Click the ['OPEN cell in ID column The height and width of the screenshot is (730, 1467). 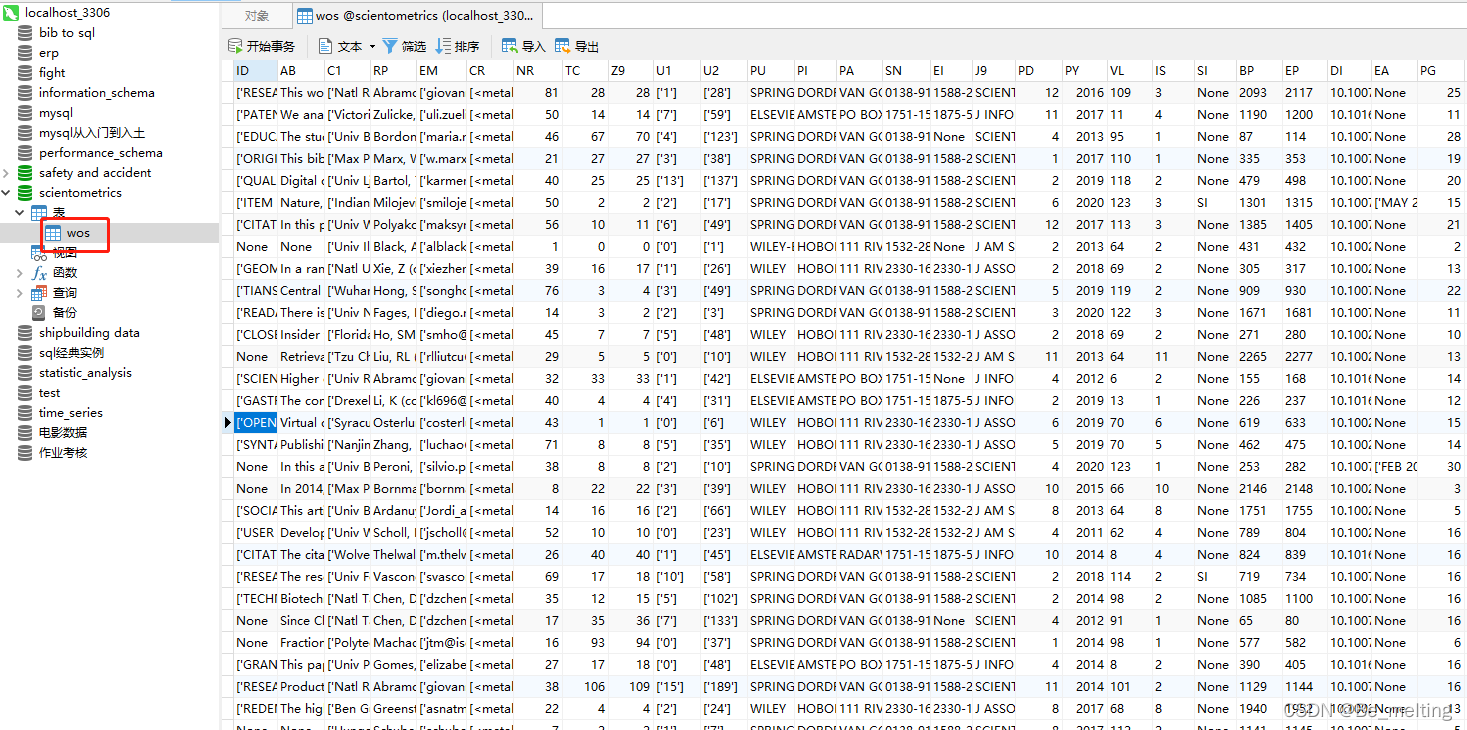point(255,423)
